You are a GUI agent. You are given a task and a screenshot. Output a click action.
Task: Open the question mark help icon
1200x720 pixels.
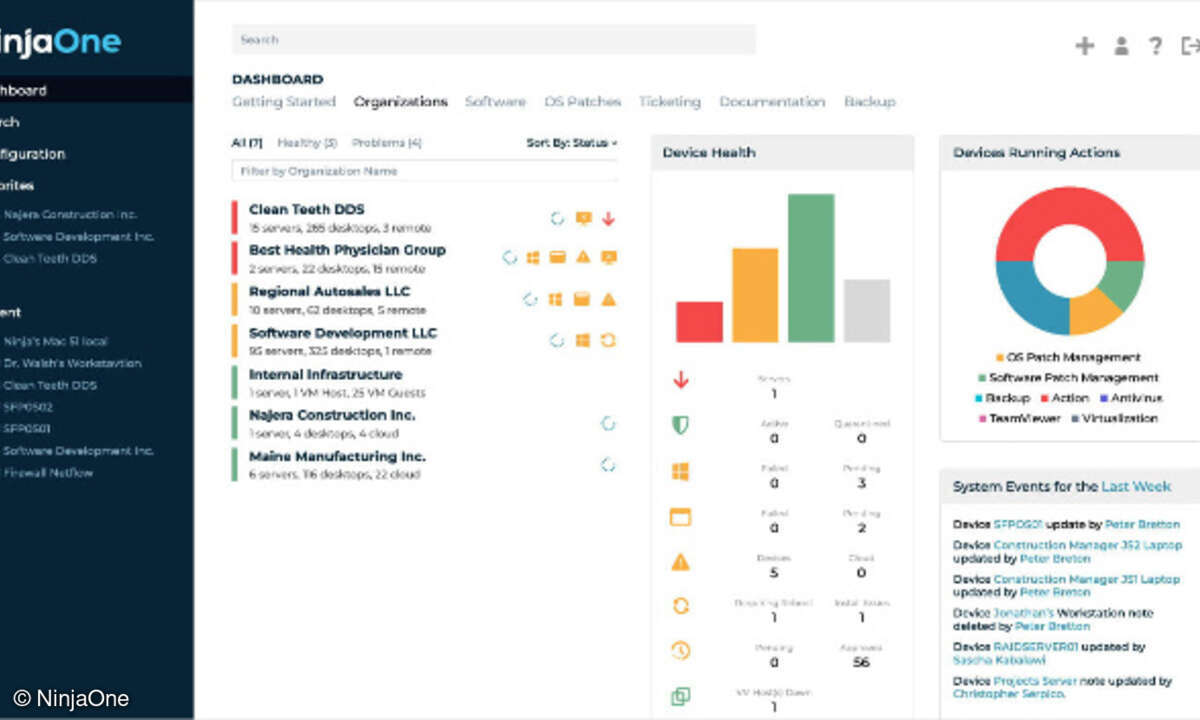pyautogui.click(x=1155, y=45)
